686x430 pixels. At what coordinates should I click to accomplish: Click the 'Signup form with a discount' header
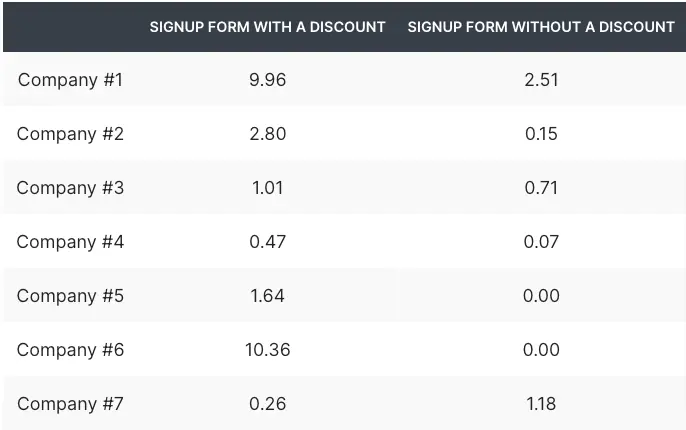click(267, 27)
